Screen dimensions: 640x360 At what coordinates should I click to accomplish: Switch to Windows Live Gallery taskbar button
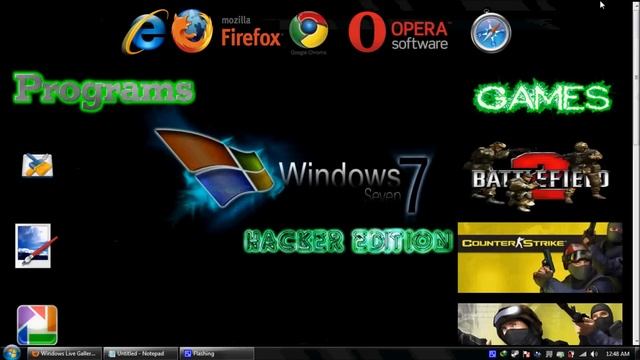pyautogui.click(x=64, y=353)
